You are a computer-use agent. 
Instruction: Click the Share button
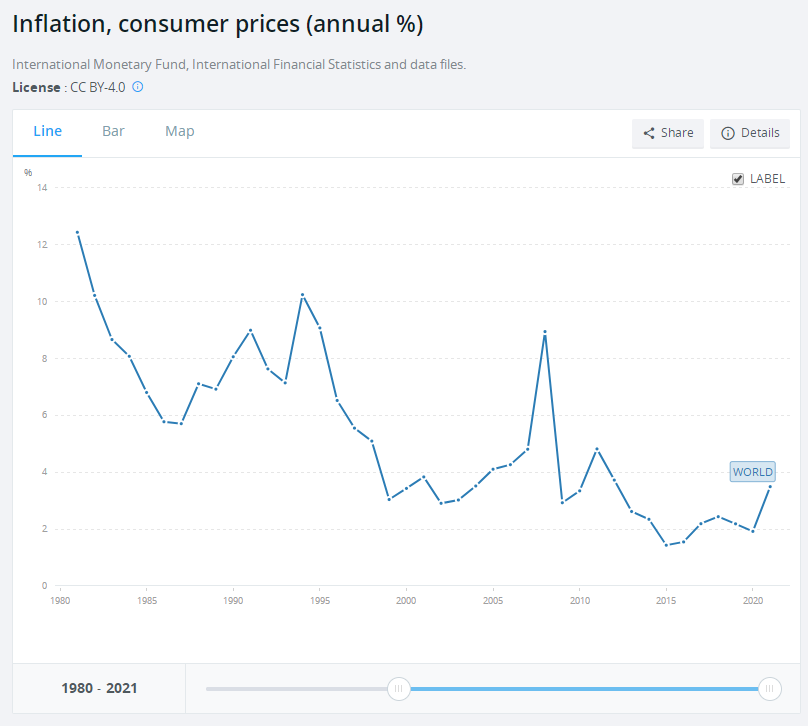(668, 133)
